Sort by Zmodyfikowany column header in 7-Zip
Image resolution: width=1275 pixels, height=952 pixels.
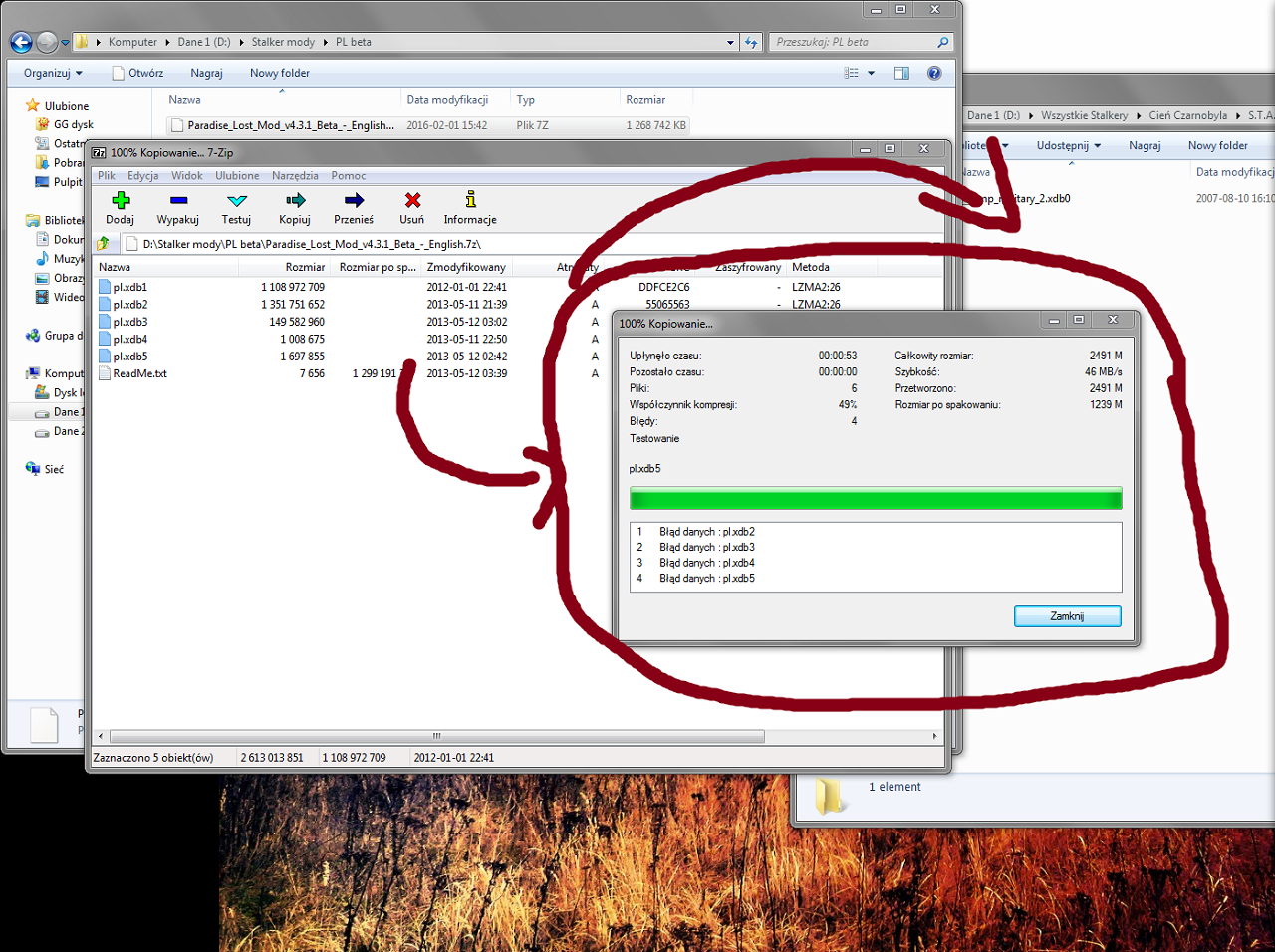tap(466, 267)
